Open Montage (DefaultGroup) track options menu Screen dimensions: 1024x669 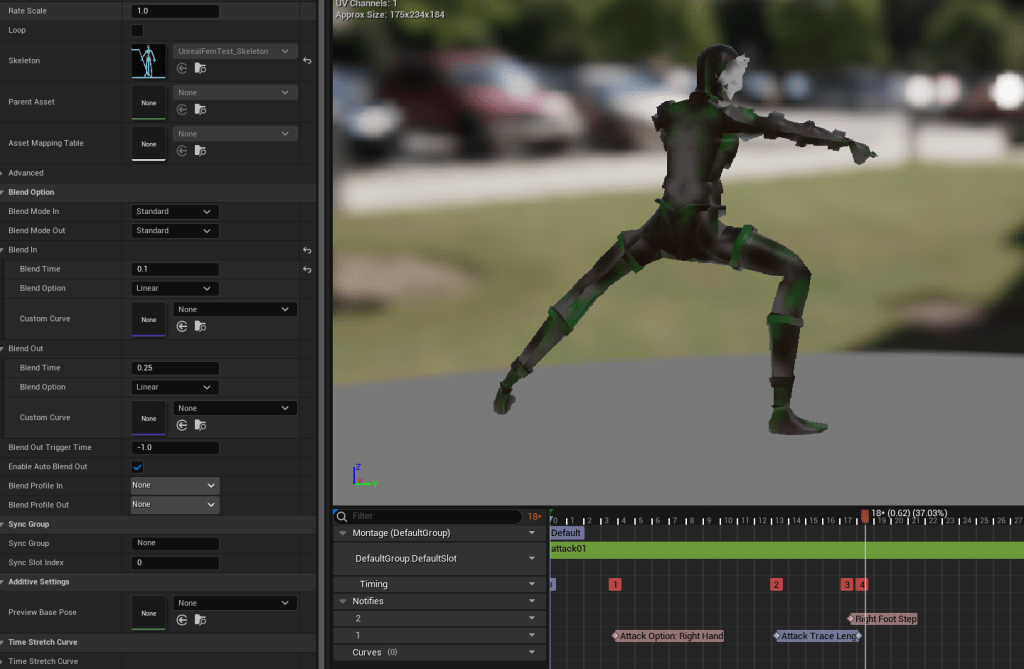pos(532,533)
